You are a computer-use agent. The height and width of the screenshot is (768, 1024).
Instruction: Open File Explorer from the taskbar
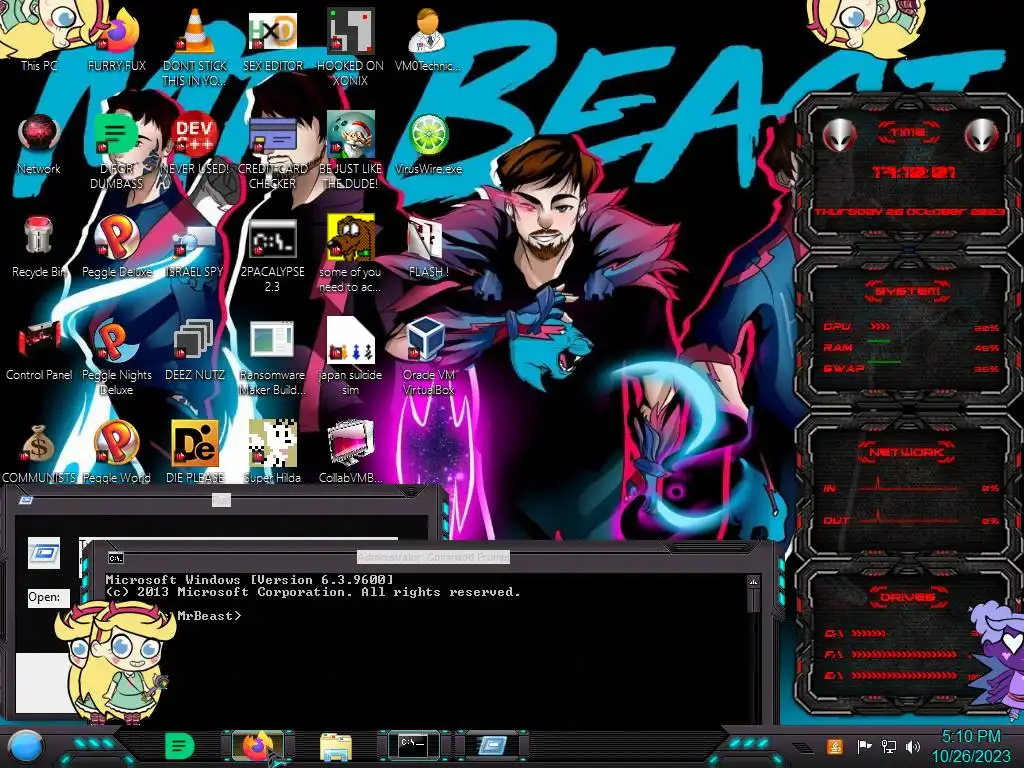[x=336, y=746]
